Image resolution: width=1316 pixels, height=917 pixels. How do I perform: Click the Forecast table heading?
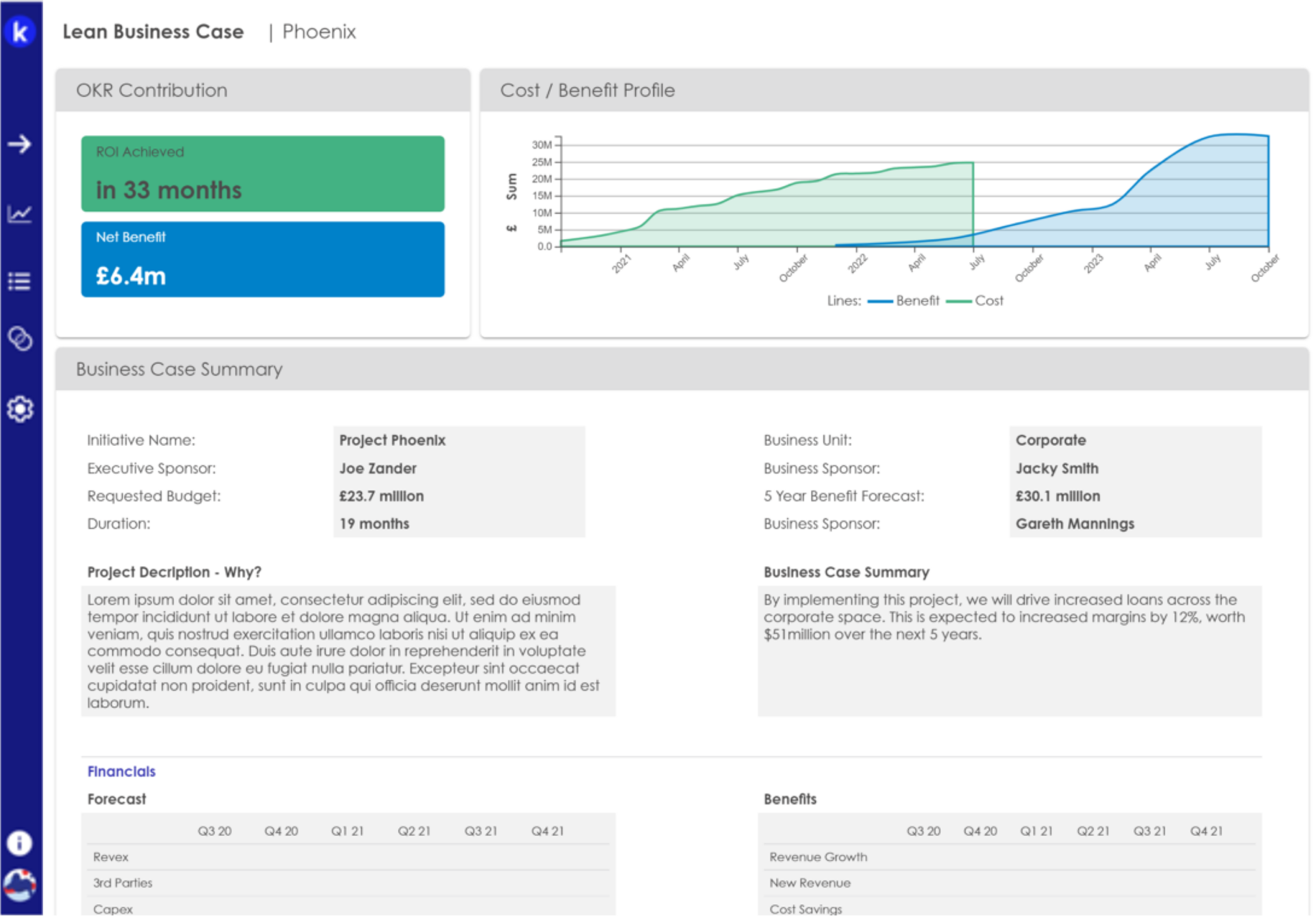[117, 800]
